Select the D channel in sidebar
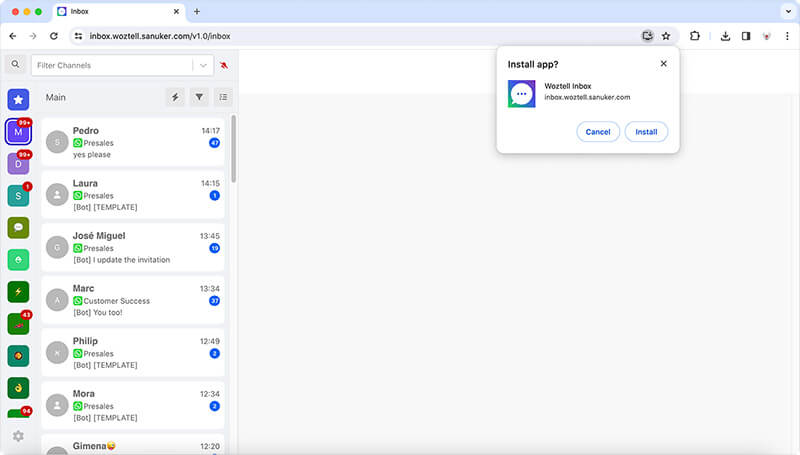Screen dimensions: 800x455 (x=18, y=164)
